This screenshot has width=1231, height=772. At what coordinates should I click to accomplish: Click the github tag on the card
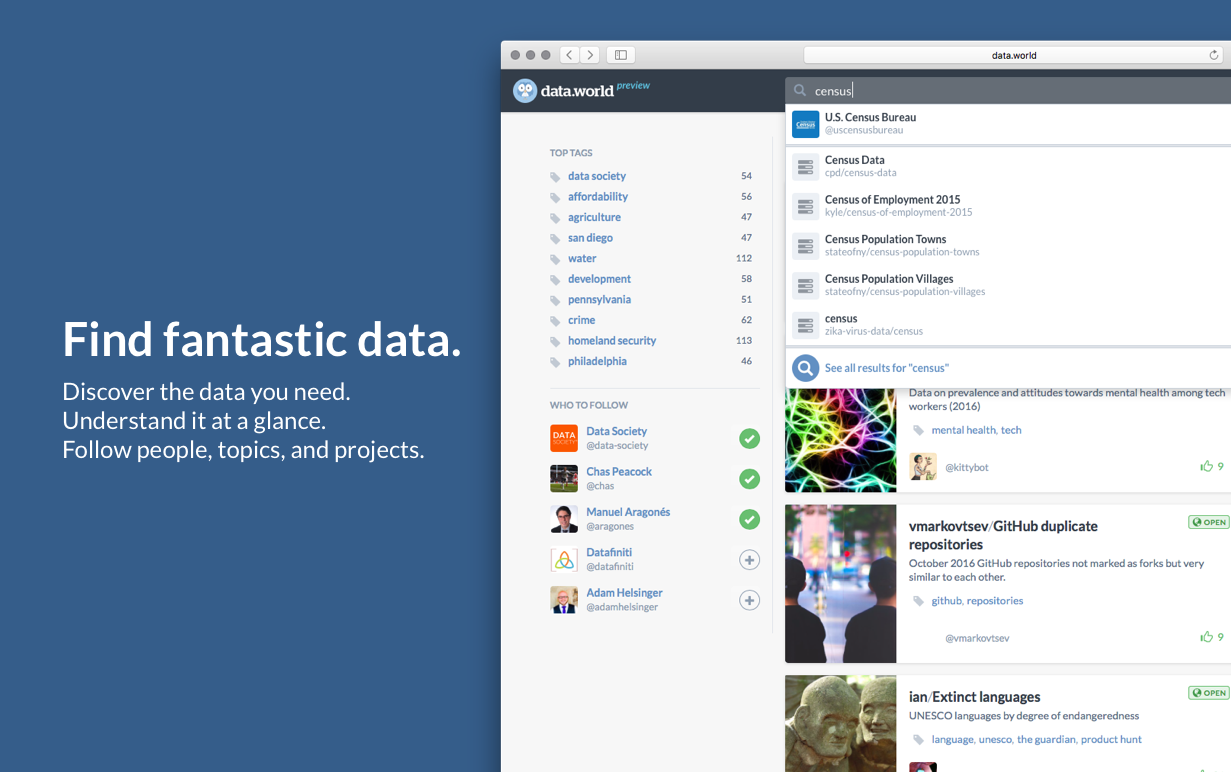pyautogui.click(x=946, y=601)
